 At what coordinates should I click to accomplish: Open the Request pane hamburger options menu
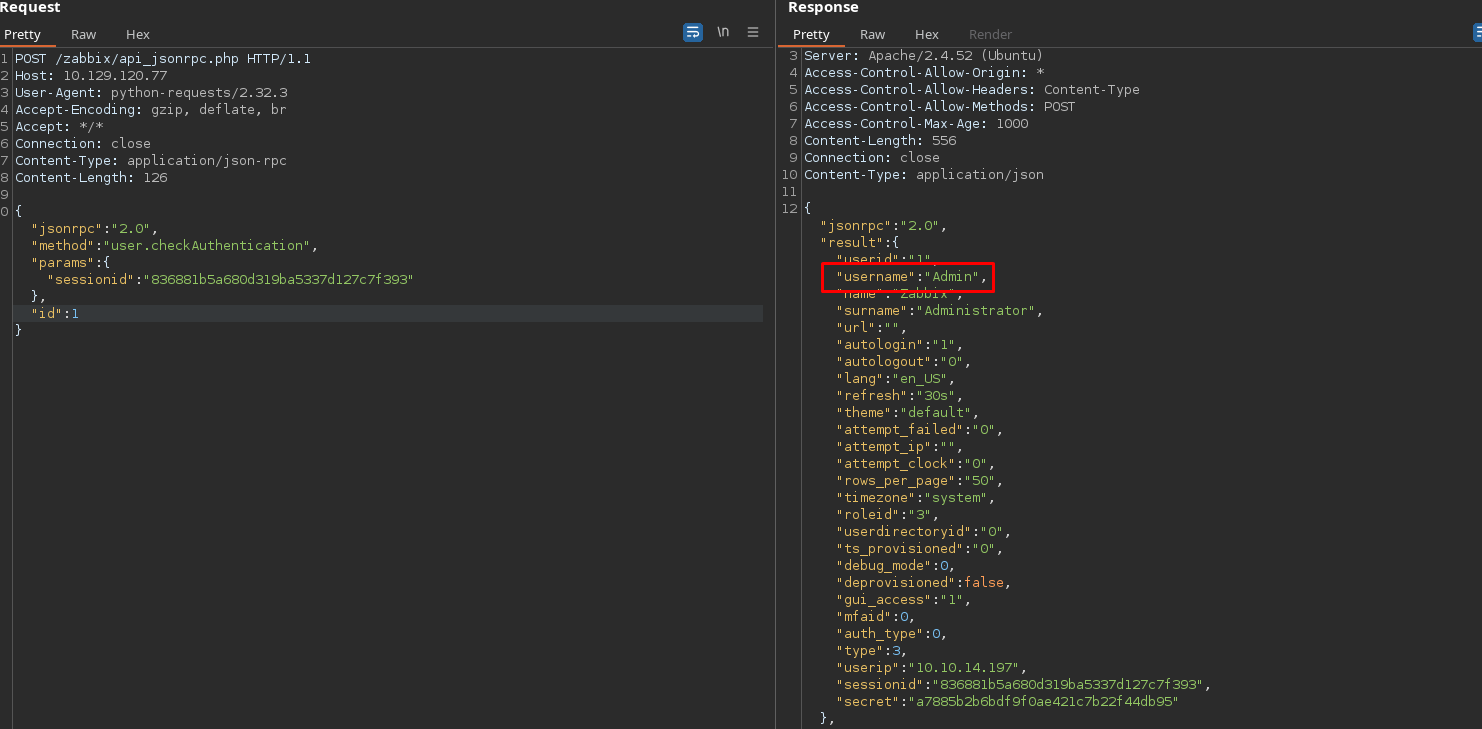click(753, 32)
